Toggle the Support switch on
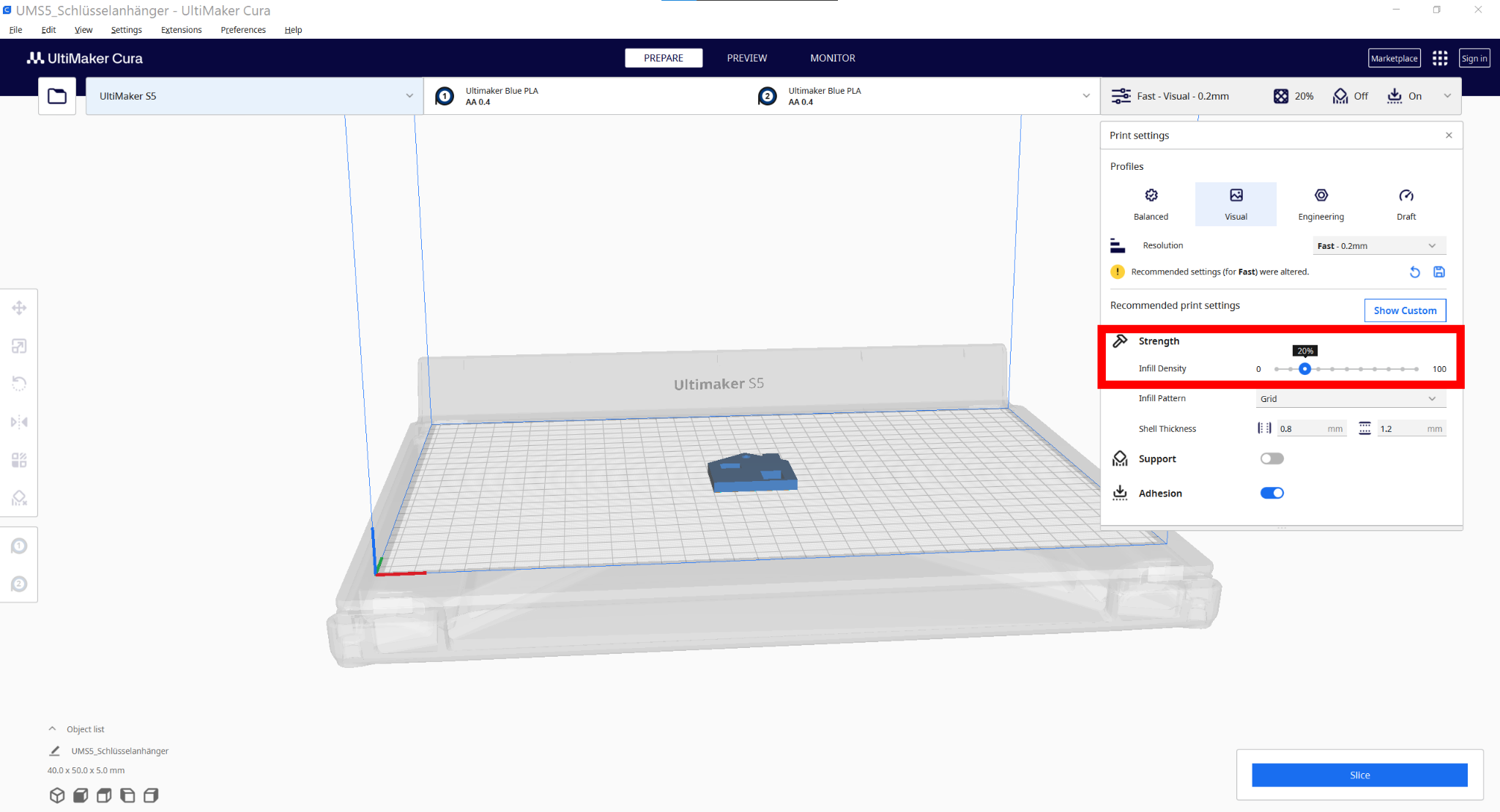This screenshot has width=1500, height=812. tap(1272, 458)
